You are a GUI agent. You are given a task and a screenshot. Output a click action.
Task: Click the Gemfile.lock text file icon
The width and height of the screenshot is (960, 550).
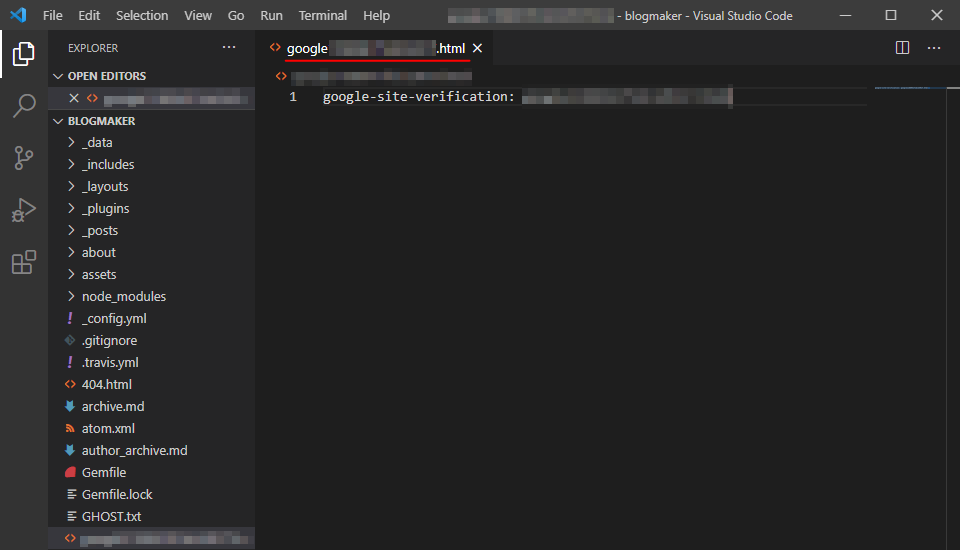click(72, 494)
